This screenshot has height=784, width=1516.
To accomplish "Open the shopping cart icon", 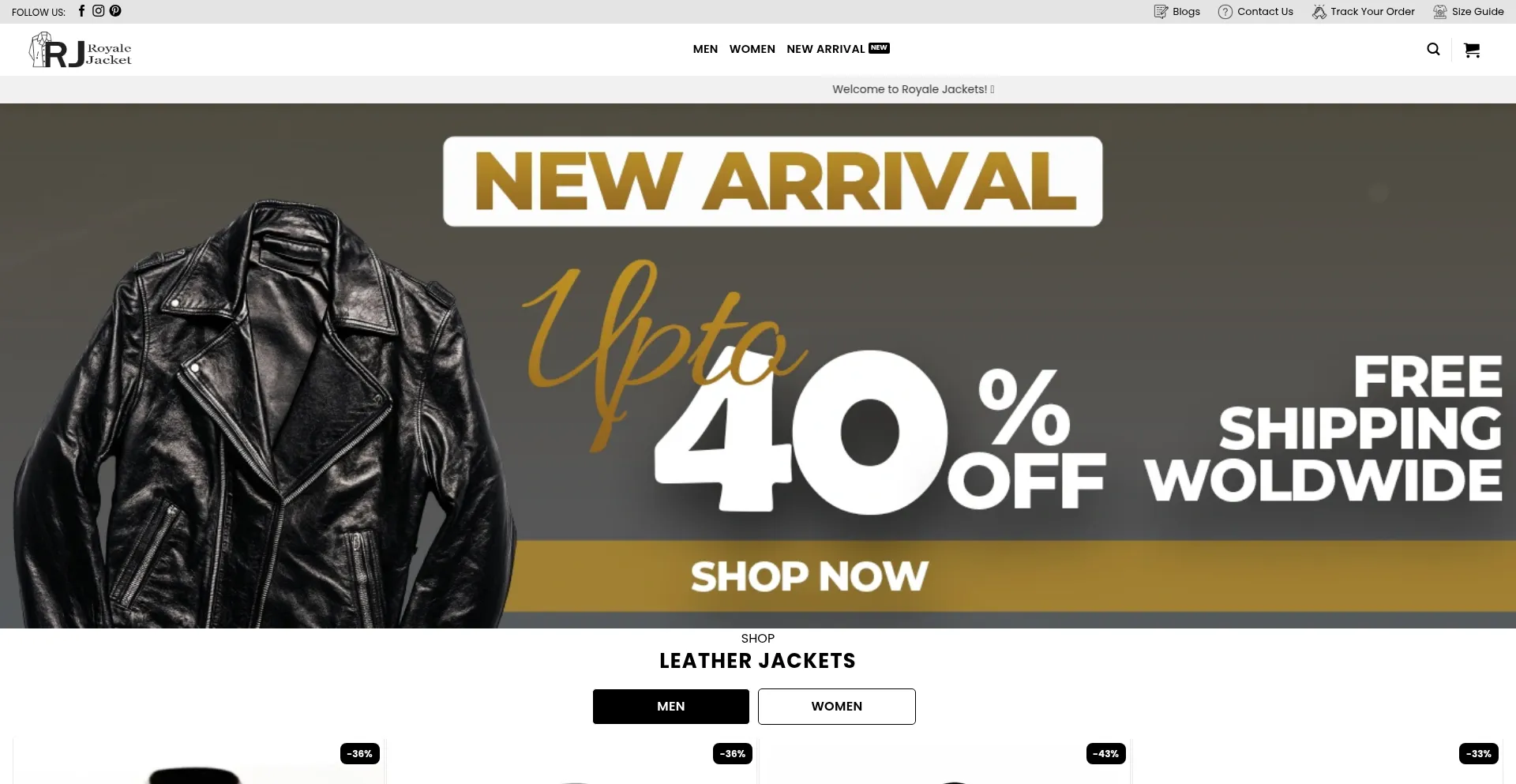I will [1472, 50].
